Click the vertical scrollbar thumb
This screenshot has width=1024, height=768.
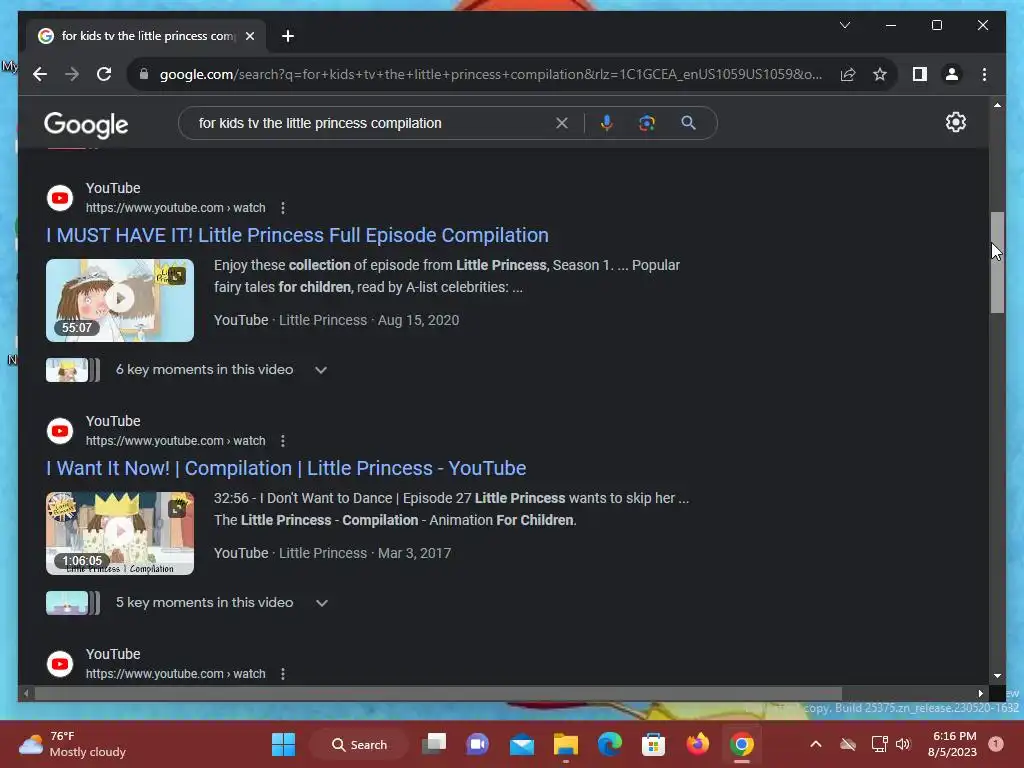997,262
